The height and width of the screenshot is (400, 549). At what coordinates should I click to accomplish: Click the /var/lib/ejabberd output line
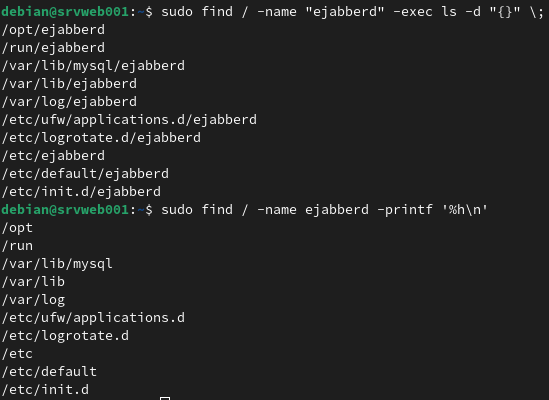pyautogui.click(x=69, y=84)
